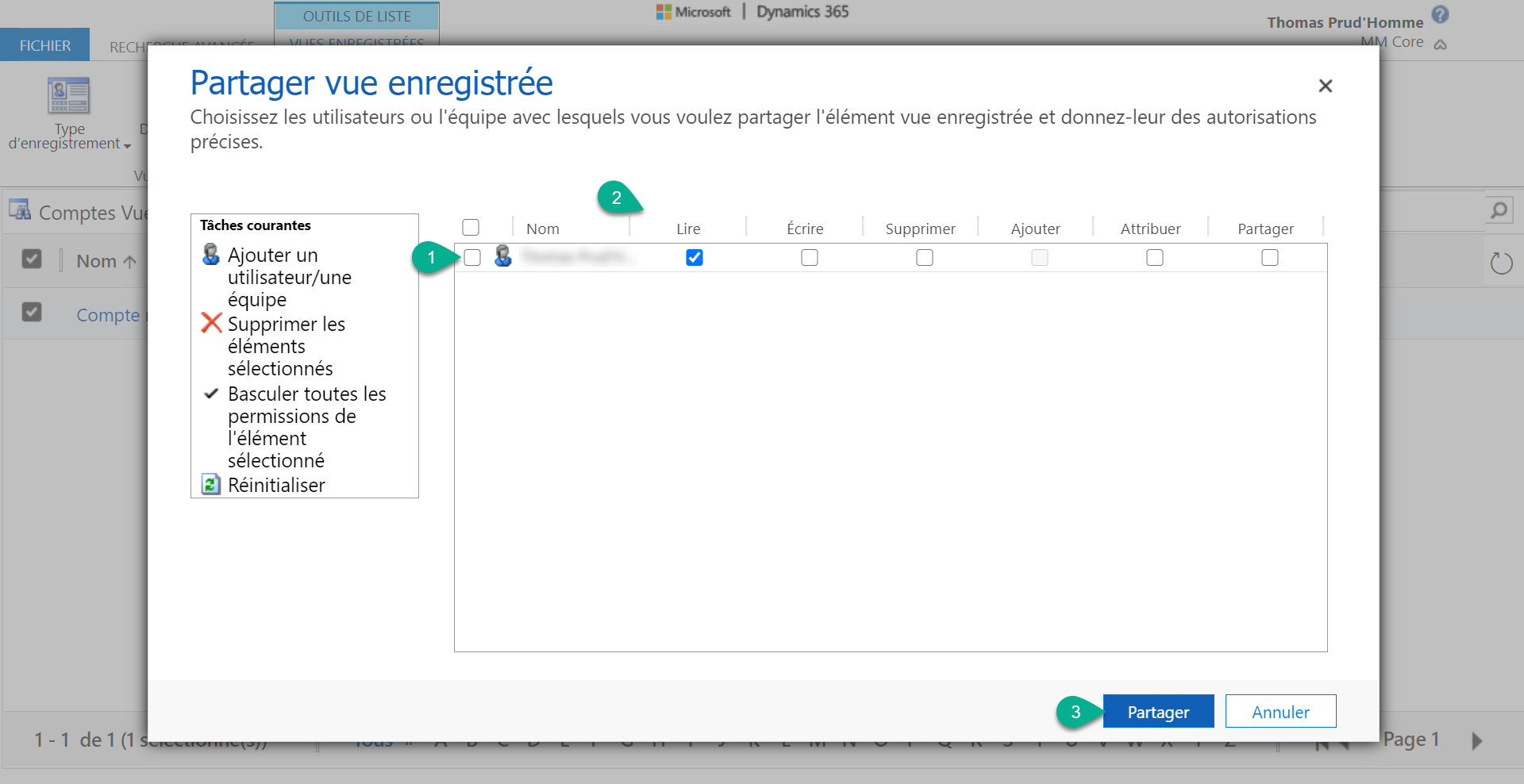Click the red X remove selected icon

(x=211, y=323)
